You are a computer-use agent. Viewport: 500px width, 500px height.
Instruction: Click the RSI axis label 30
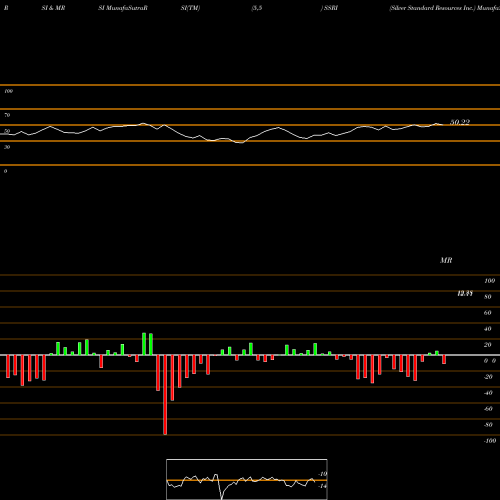tap(7, 147)
